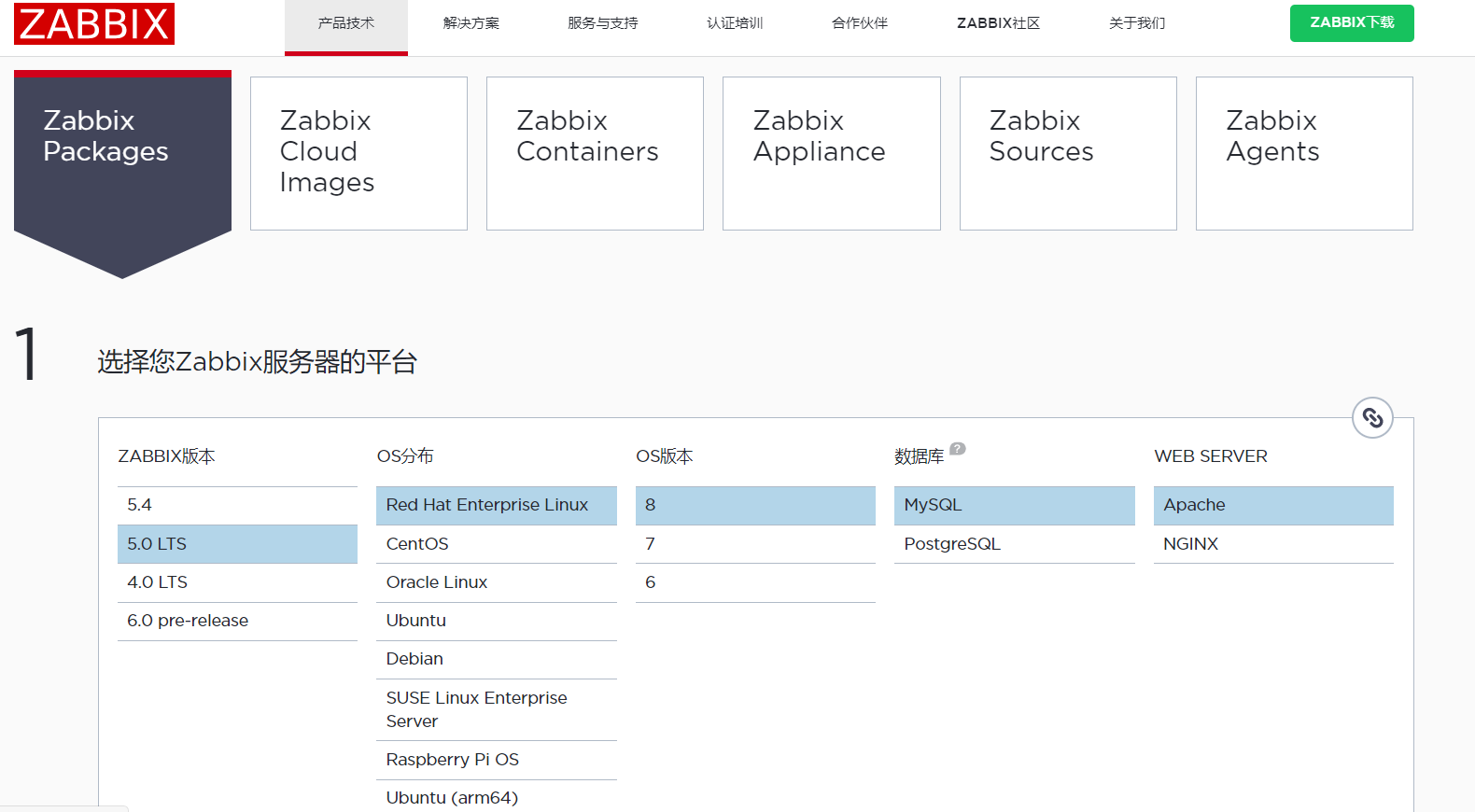Image resolution: width=1475 pixels, height=812 pixels.
Task: Select OS version 7
Action: click(x=755, y=544)
